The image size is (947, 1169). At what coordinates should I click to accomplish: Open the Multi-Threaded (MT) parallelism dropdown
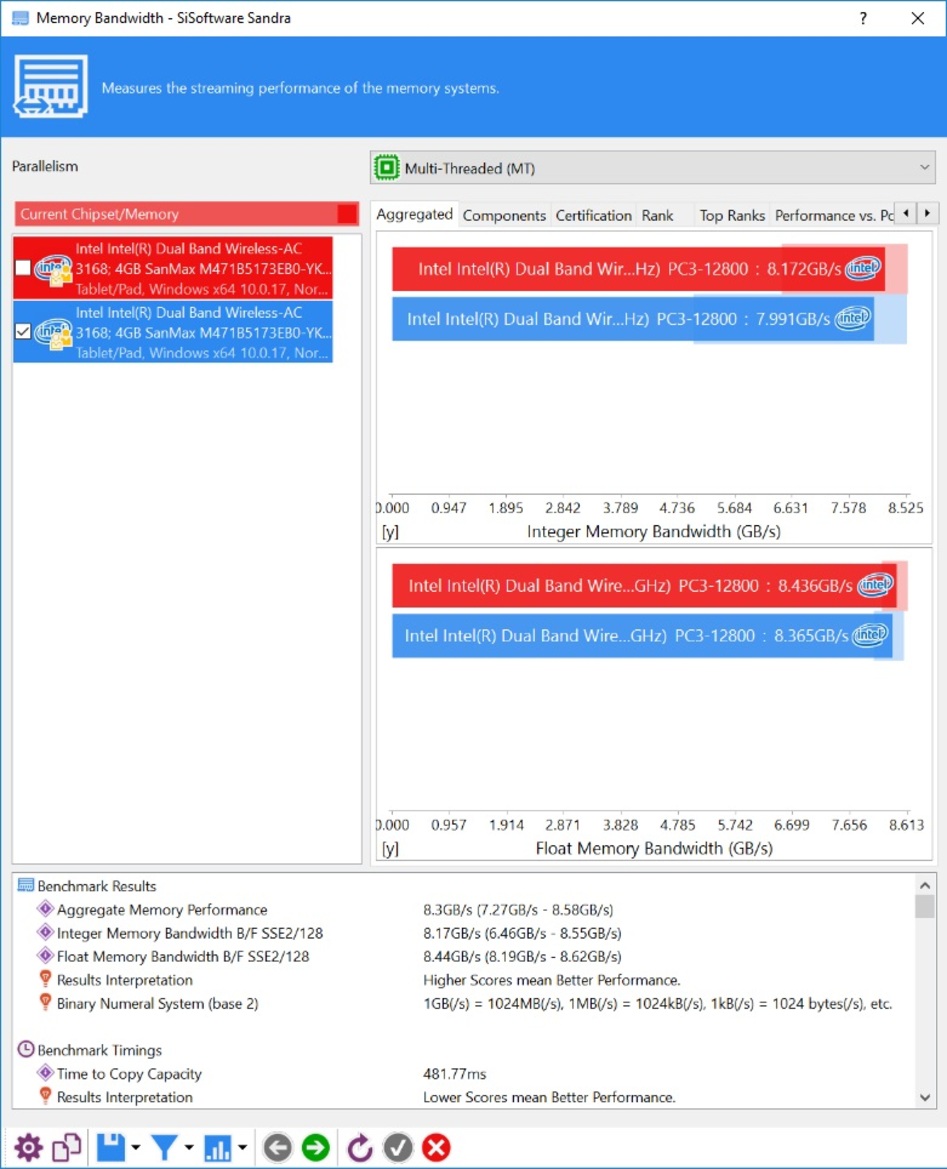tap(652, 168)
